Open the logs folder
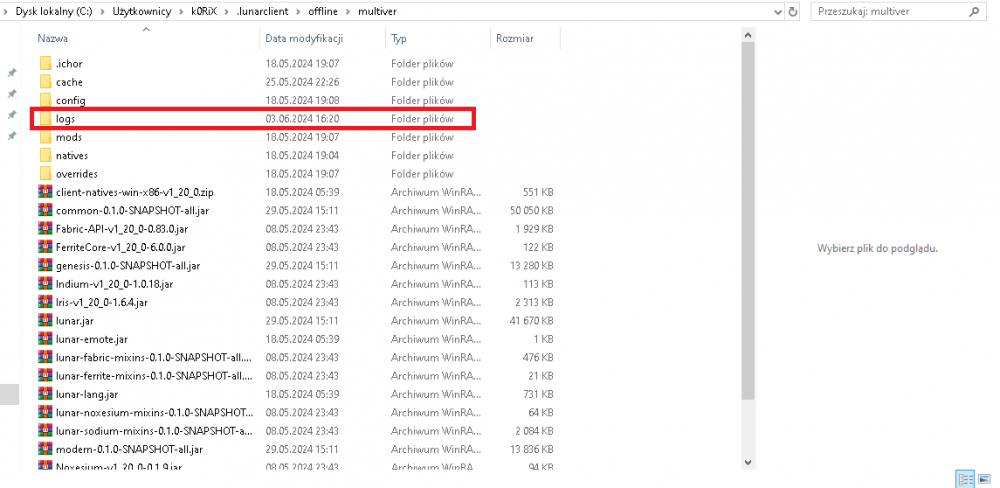This screenshot has width=1000, height=488. [x=66, y=119]
